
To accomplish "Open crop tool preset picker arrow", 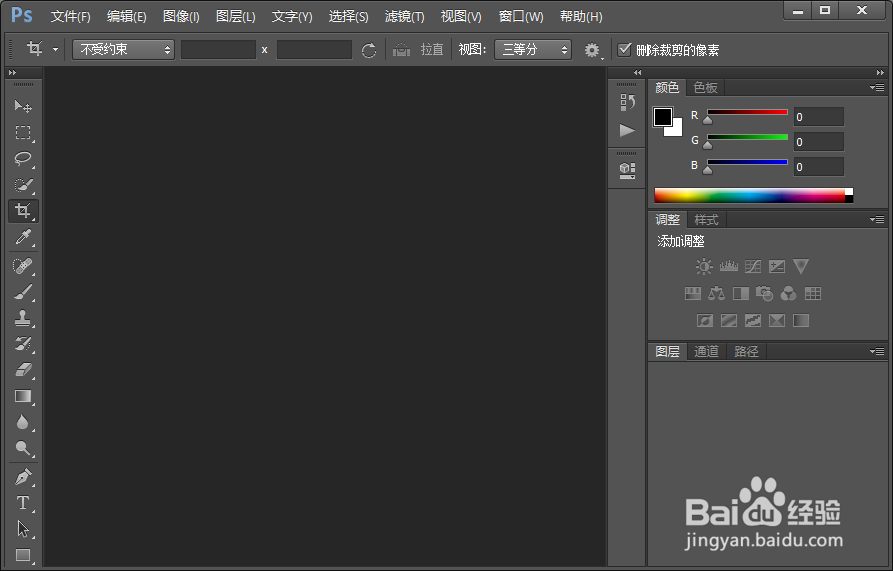I will (55, 50).
